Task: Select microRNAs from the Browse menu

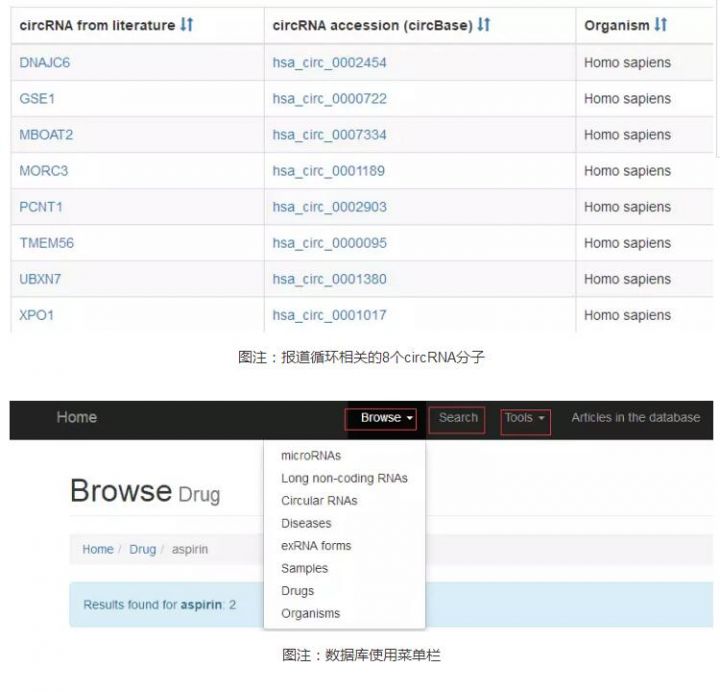Action: coord(311,456)
